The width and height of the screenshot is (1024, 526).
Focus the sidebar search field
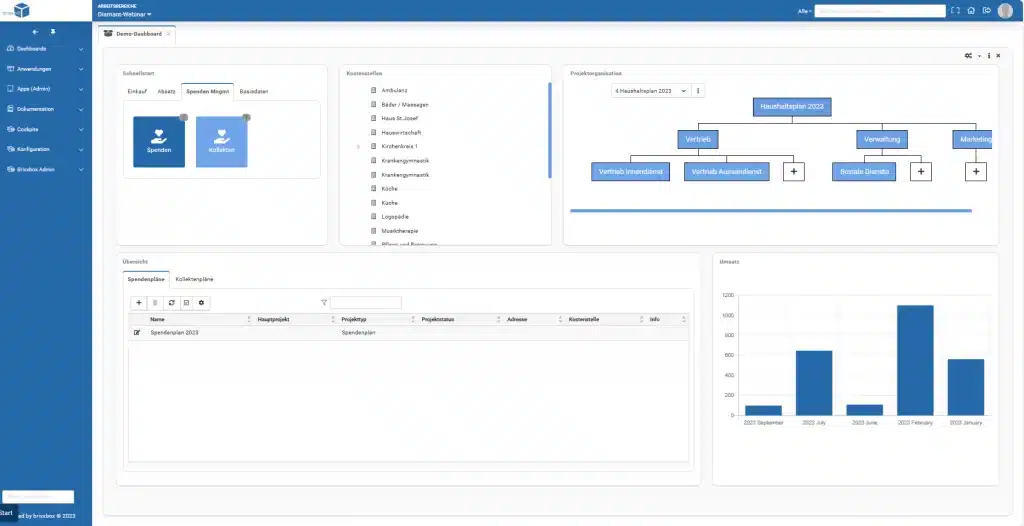[38, 497]
